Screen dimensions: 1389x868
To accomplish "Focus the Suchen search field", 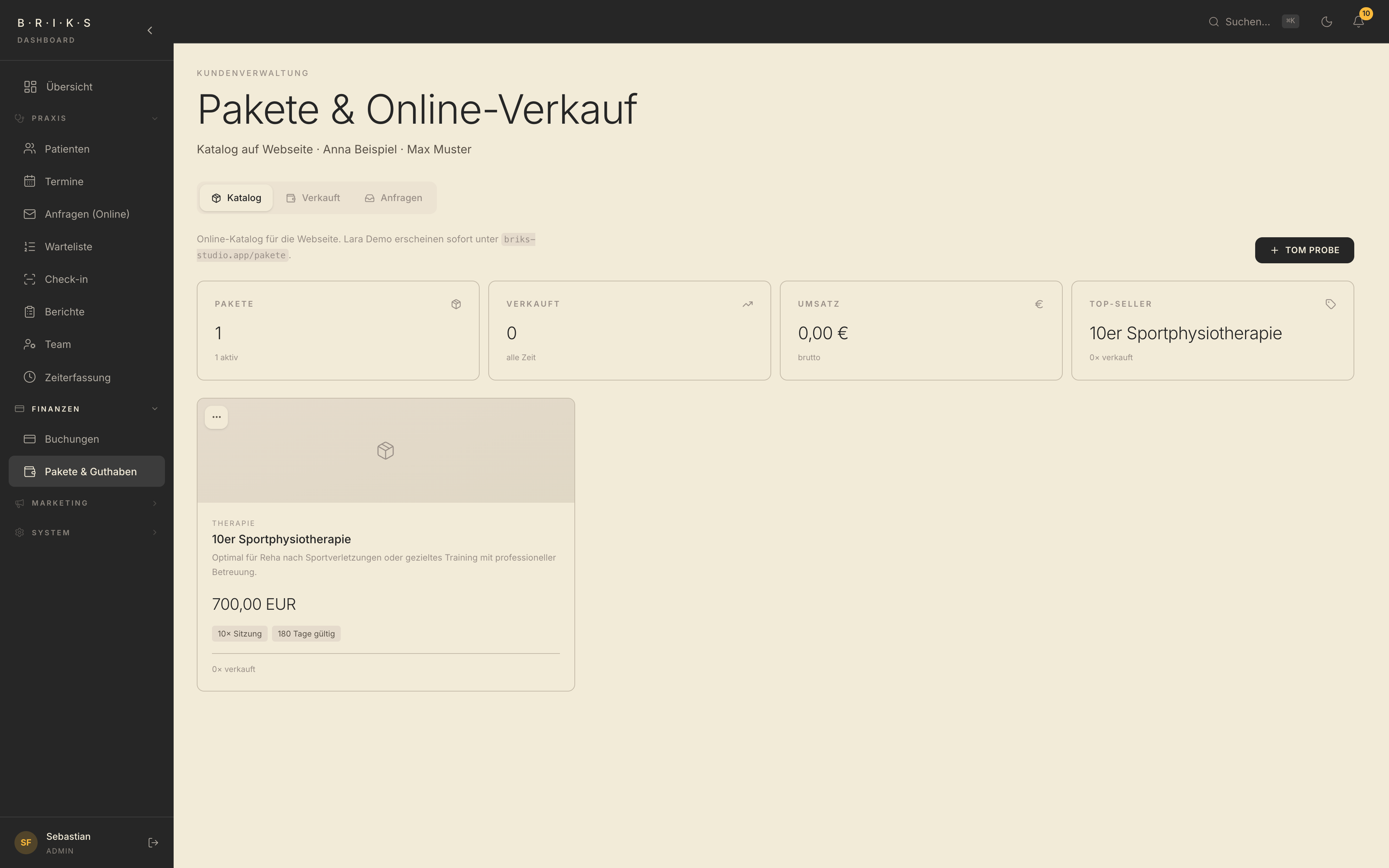I will point(1254,22).
